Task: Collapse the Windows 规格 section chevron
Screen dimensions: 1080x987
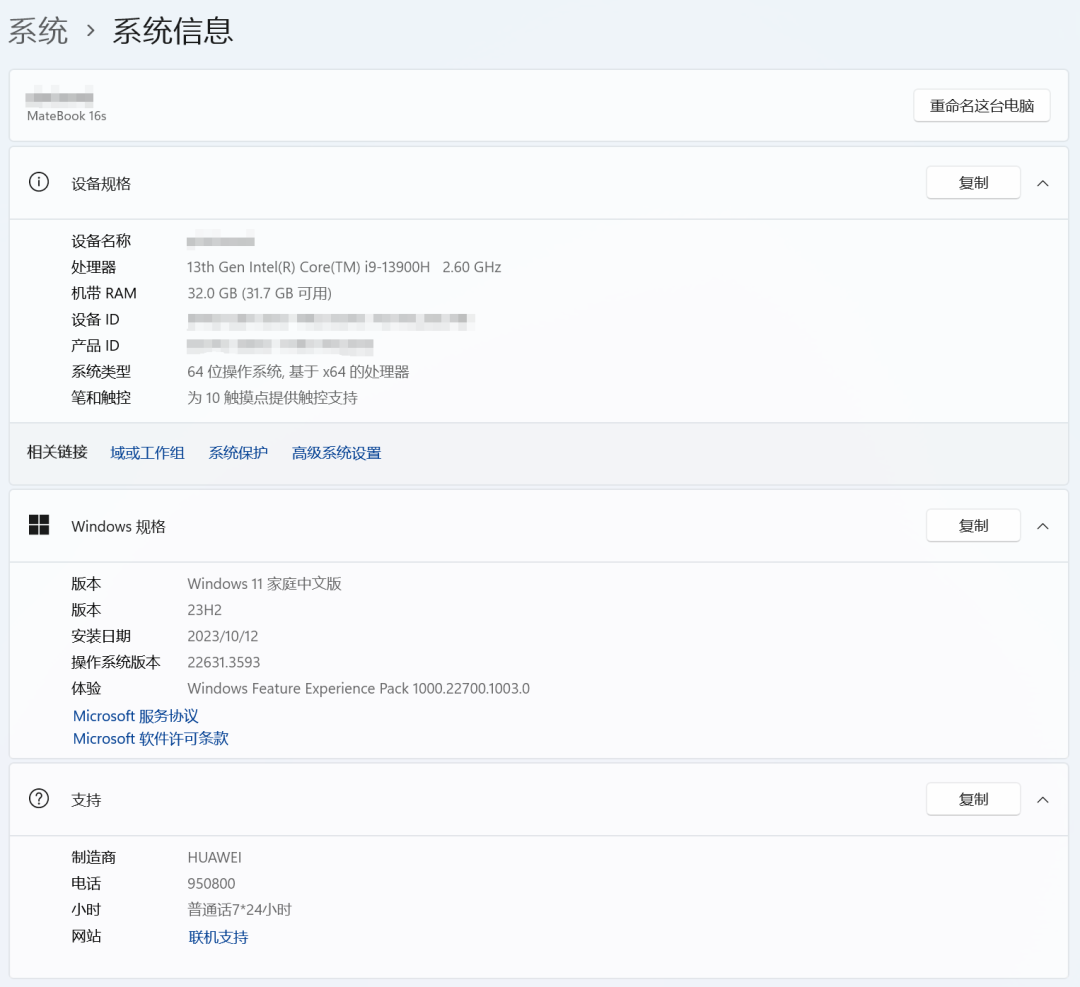Action: 1043,526
